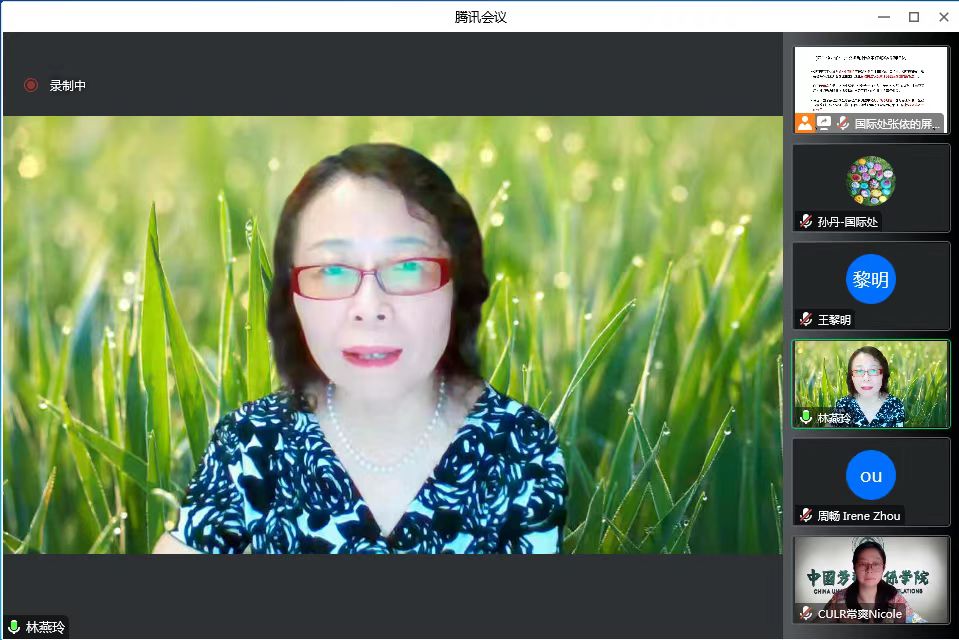The height and width of the screenshot is (640, 959).
Task: Click the green mic icon on 林燕玲 thumbnail
Action: tap(805, 417)
